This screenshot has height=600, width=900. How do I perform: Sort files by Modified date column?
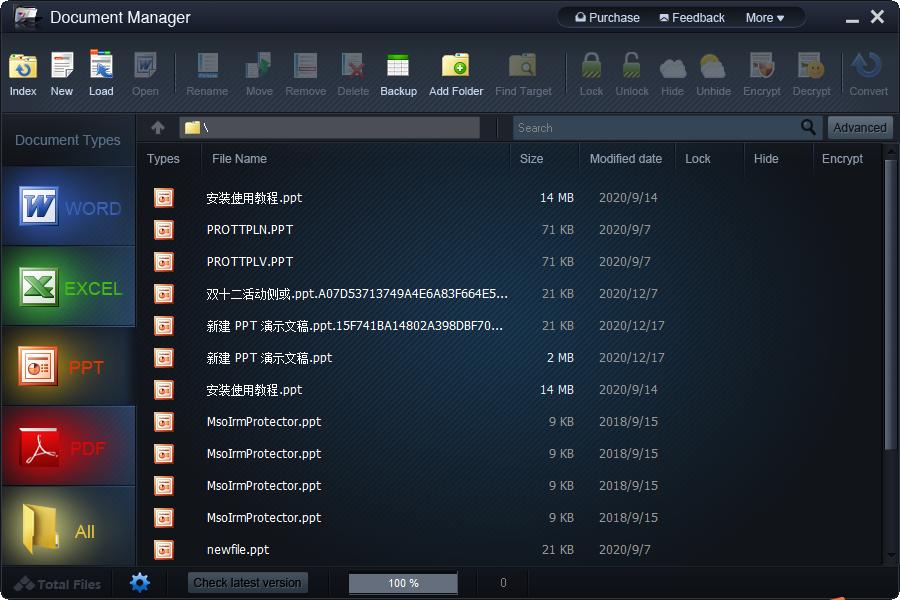tap(625, 159)
